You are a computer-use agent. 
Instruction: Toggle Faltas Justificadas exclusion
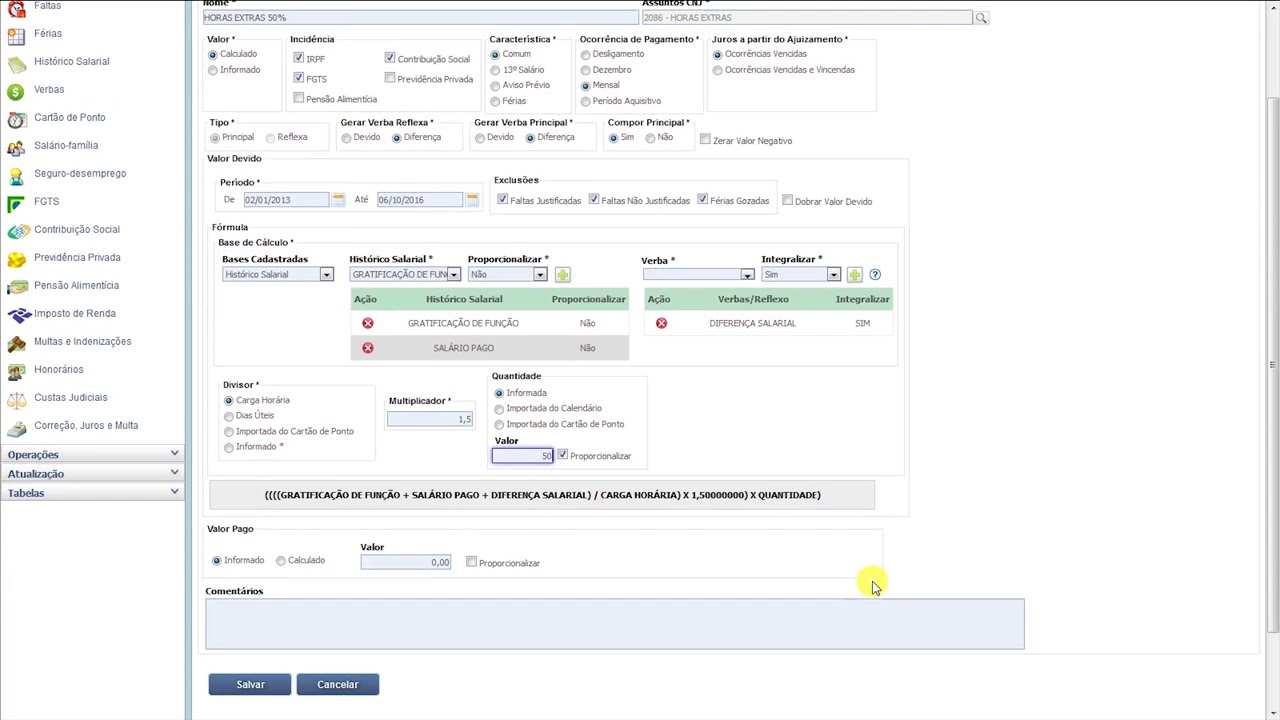tap(502, 200)
